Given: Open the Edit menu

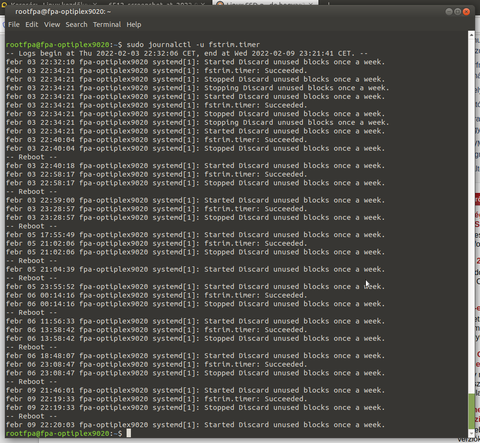Looking at the screenshot, I should coord(32,24).
